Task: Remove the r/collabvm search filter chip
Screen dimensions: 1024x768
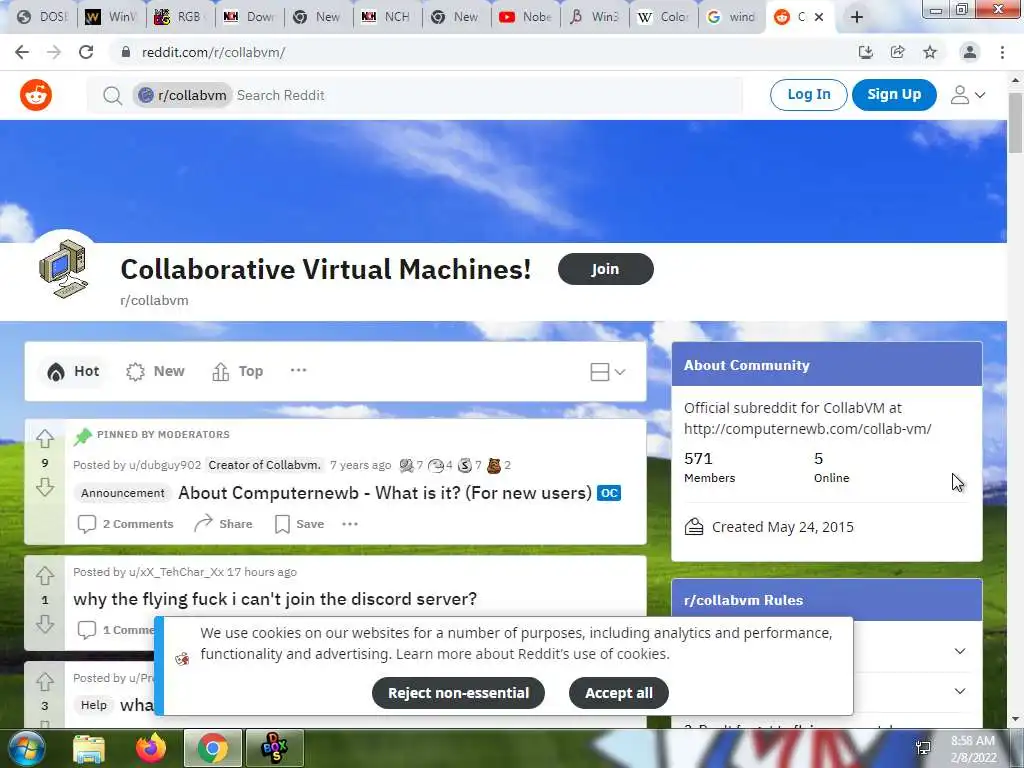Action: click(x=182, y=95)
